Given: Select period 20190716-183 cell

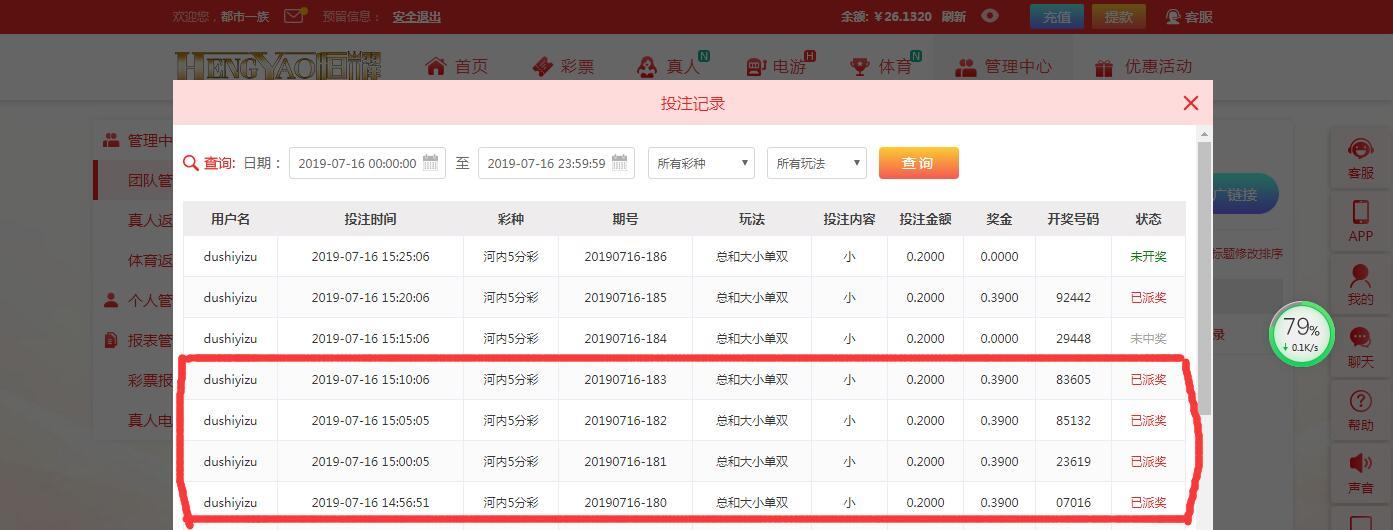Looking at the screenshot, I should point(625,379).
